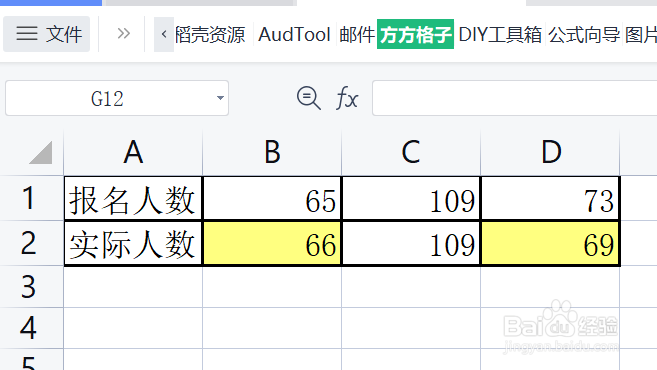The image size is (657, 370).
Task: Select column C header
Action: pyautogui.click(x=411, y=153)
